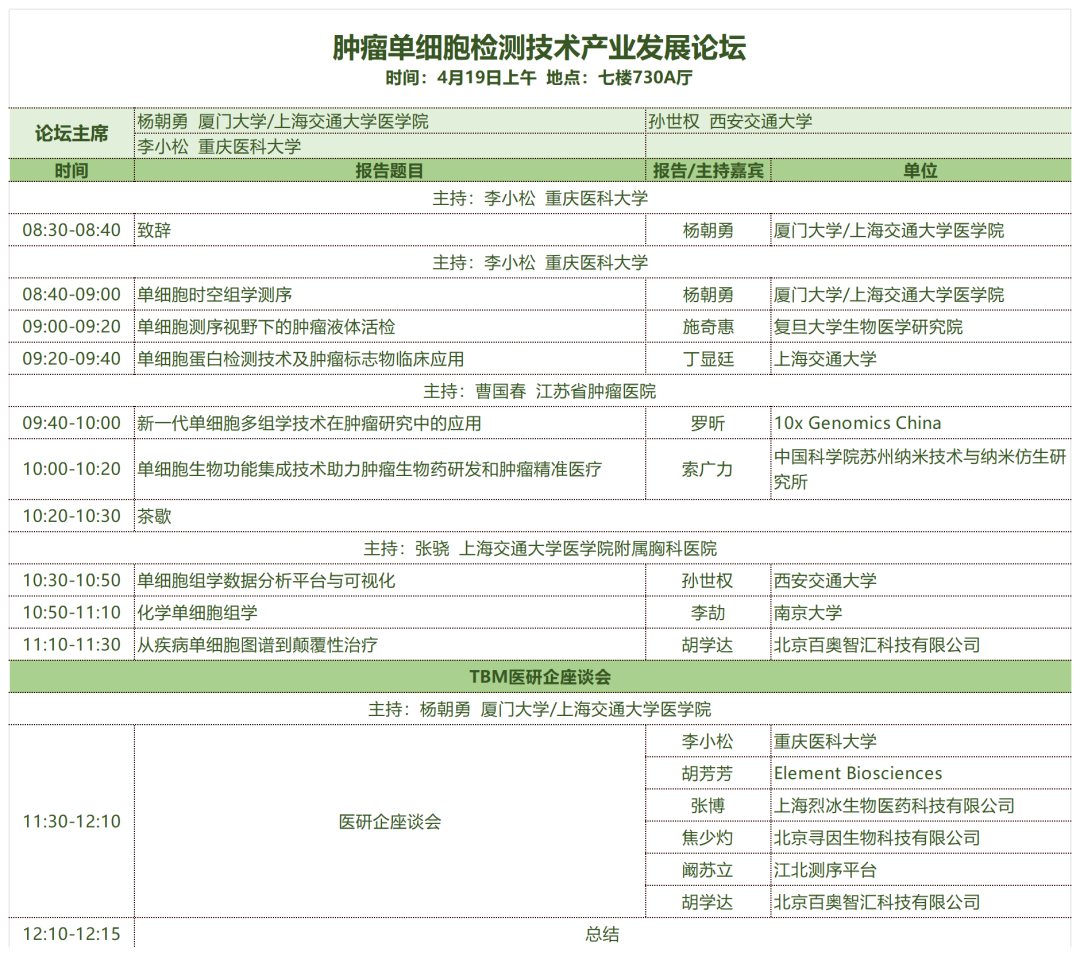This screenshot has height=956, width=1080.
Task: Click affiliation Element Biosciences
Action: click(x=858, y=773)
